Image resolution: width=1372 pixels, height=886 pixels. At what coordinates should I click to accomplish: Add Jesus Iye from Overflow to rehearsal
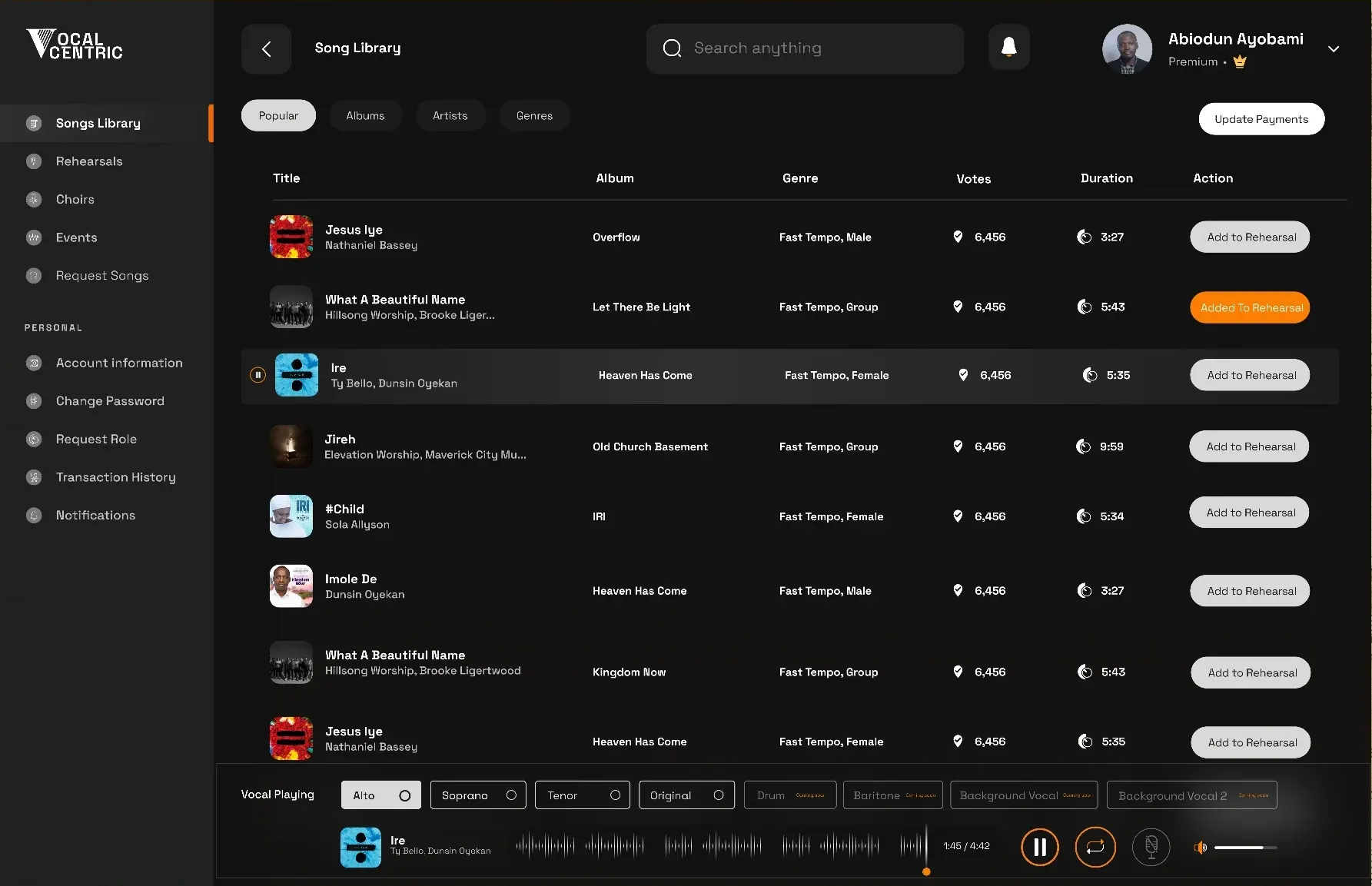1250,237
